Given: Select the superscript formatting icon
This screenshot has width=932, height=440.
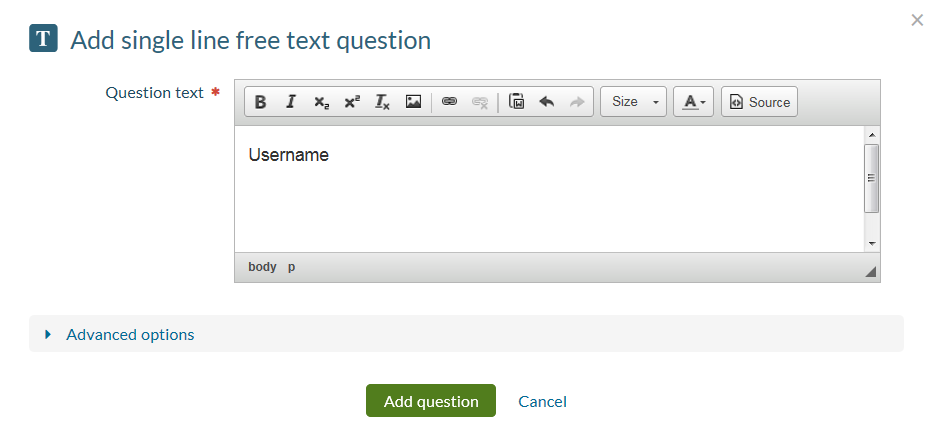Looking at the screenshot, I should [x=352, y=102].
